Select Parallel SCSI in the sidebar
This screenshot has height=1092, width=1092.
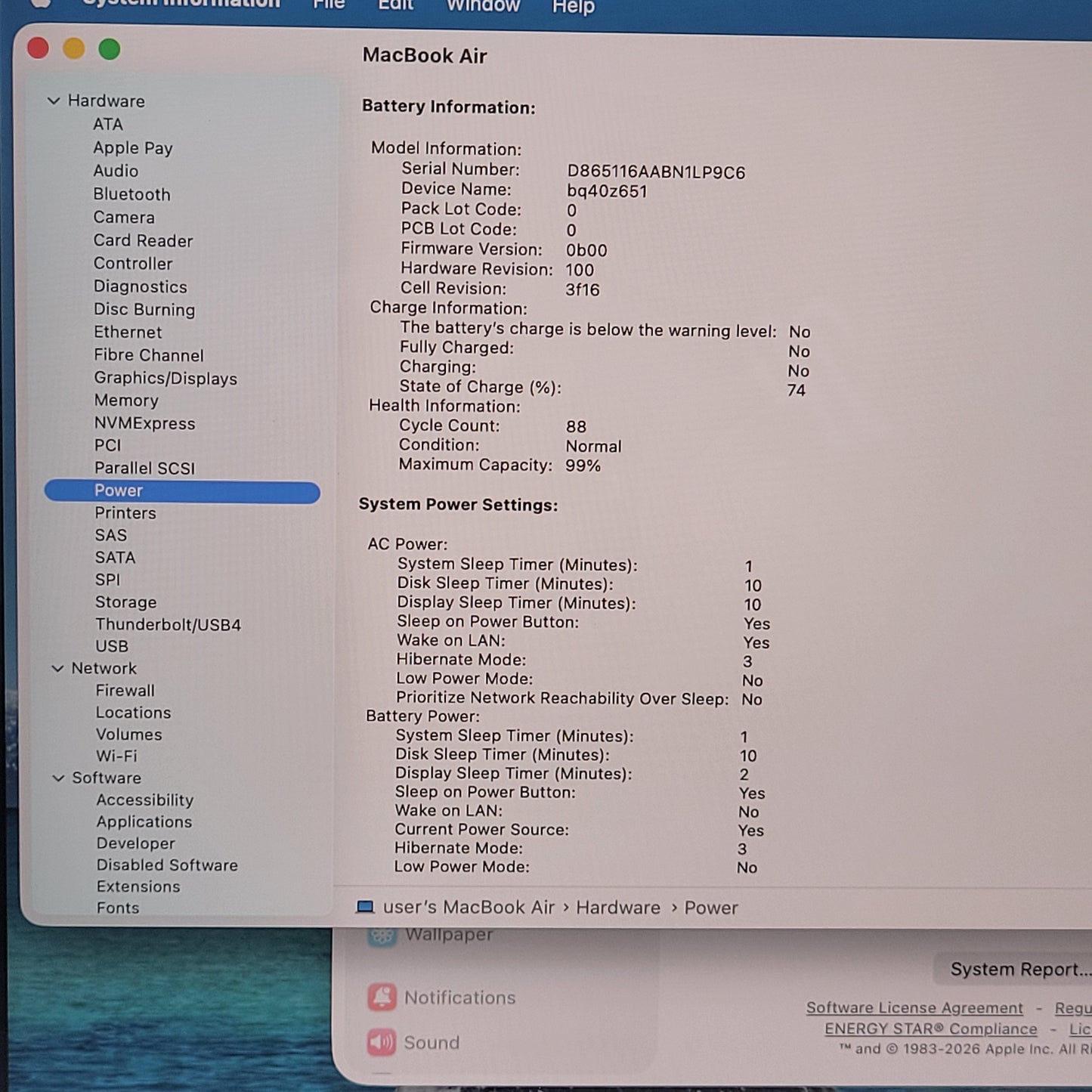tap(144, 468)
